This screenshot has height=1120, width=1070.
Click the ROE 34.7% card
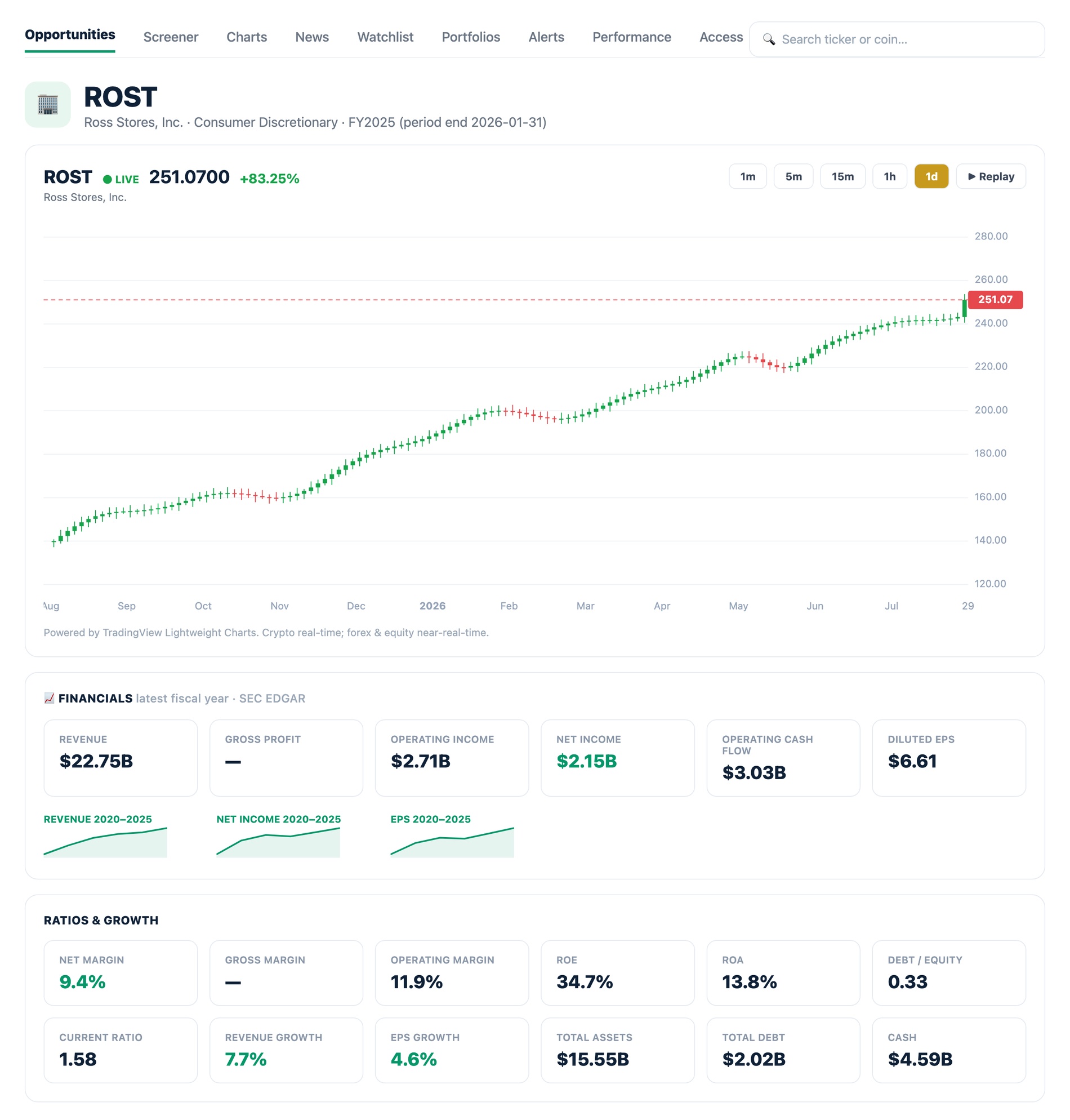click(618, 973)
